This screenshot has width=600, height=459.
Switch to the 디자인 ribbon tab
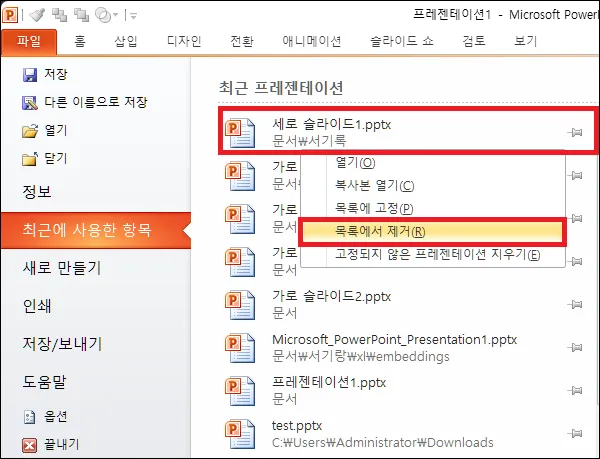(x=184, y=41)
